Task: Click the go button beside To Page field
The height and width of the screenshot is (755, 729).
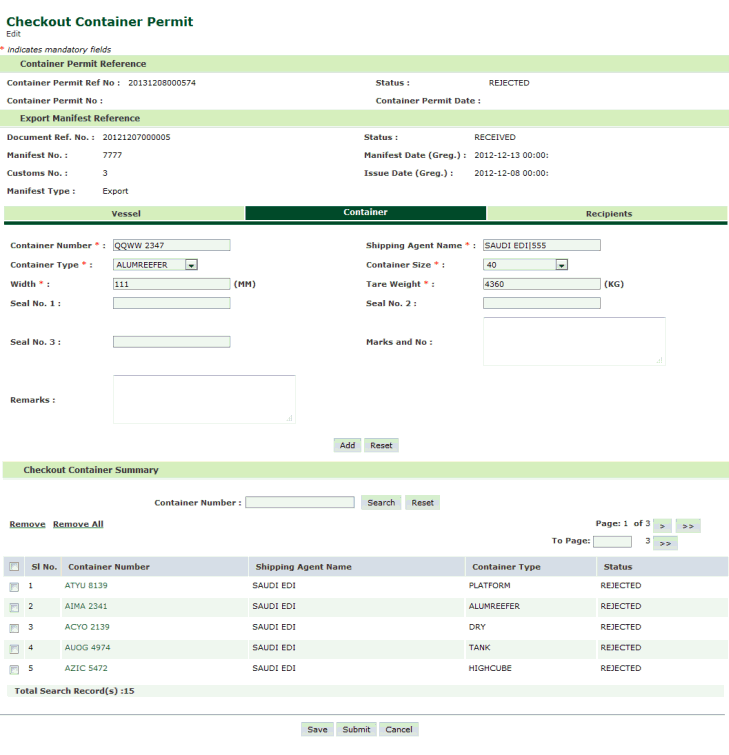Action: coord(666,543)
